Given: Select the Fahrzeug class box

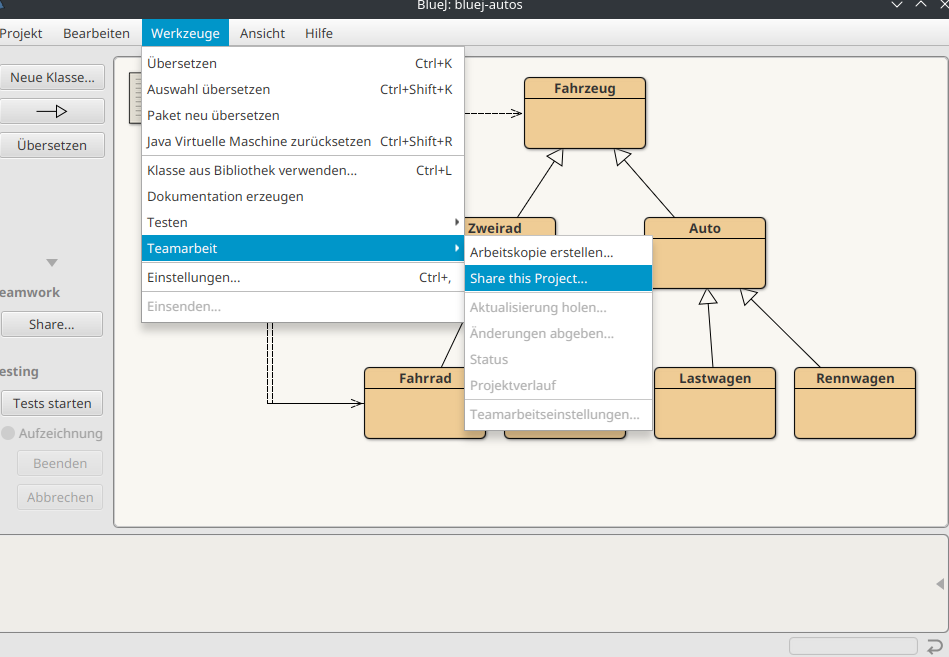Looking at the screenshot, I should pyautogui.click(x=585, y=113).
